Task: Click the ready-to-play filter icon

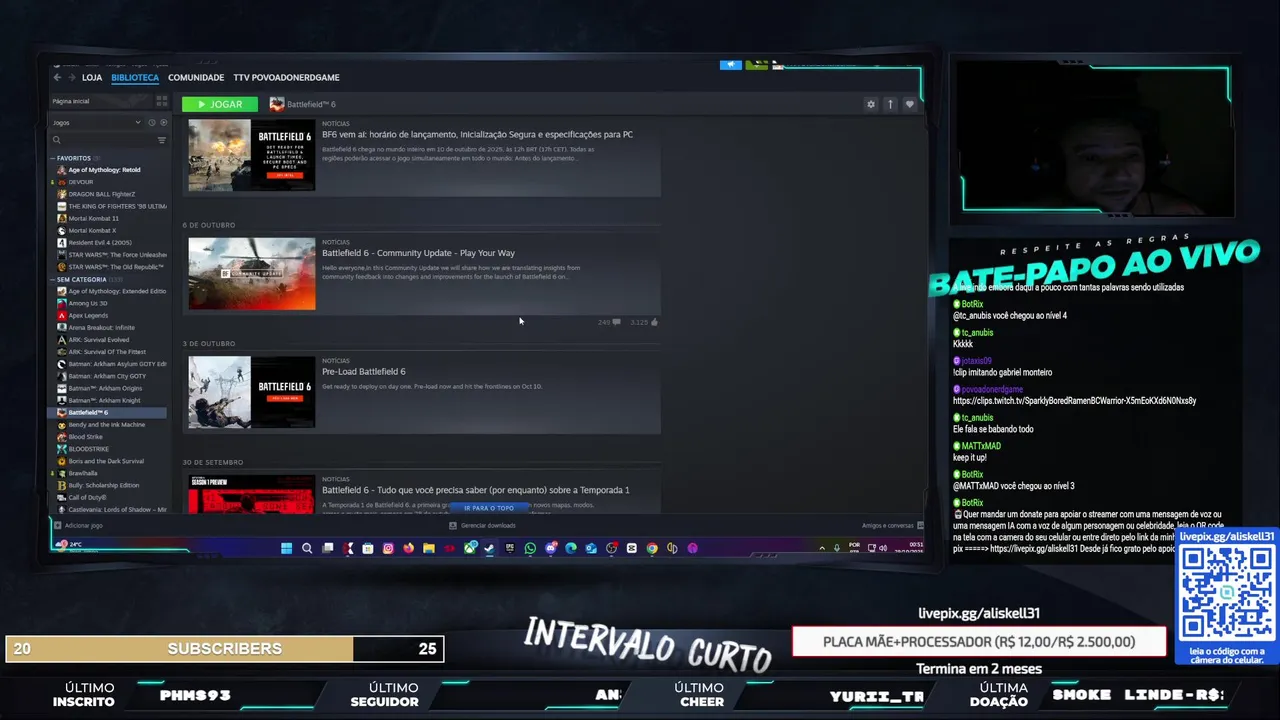Action: pos(163,122)
